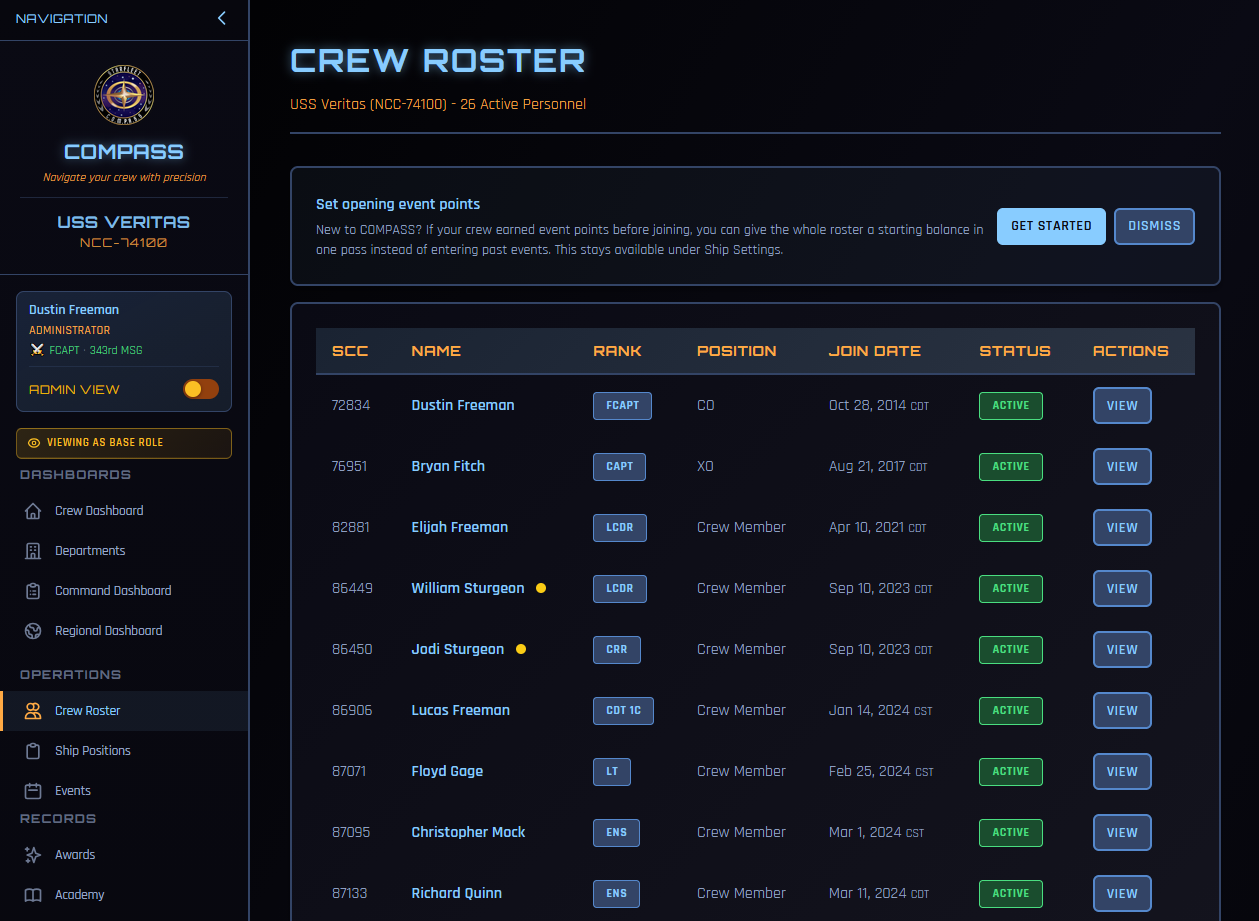This screenshot has width=1259, height=921.
Task: Open Elijah Freeman's profile link
Action: coord(460,527)
